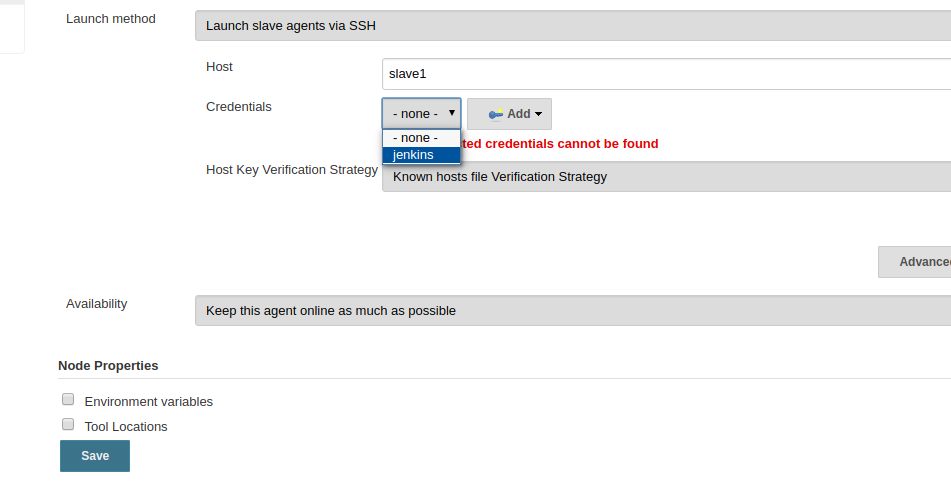
Task: Save the node configuration
Action: point(95,456)
